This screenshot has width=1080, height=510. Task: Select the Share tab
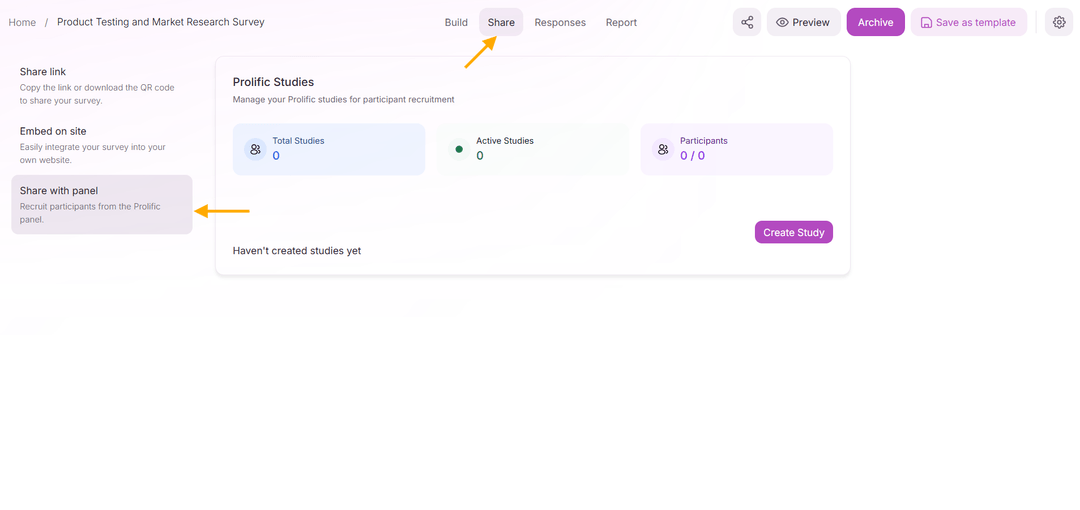pos(501,22)
